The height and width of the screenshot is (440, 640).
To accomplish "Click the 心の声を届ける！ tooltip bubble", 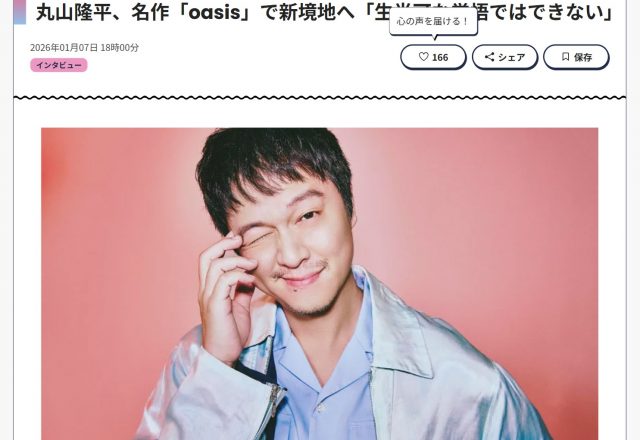I will (x=433, y=22).
